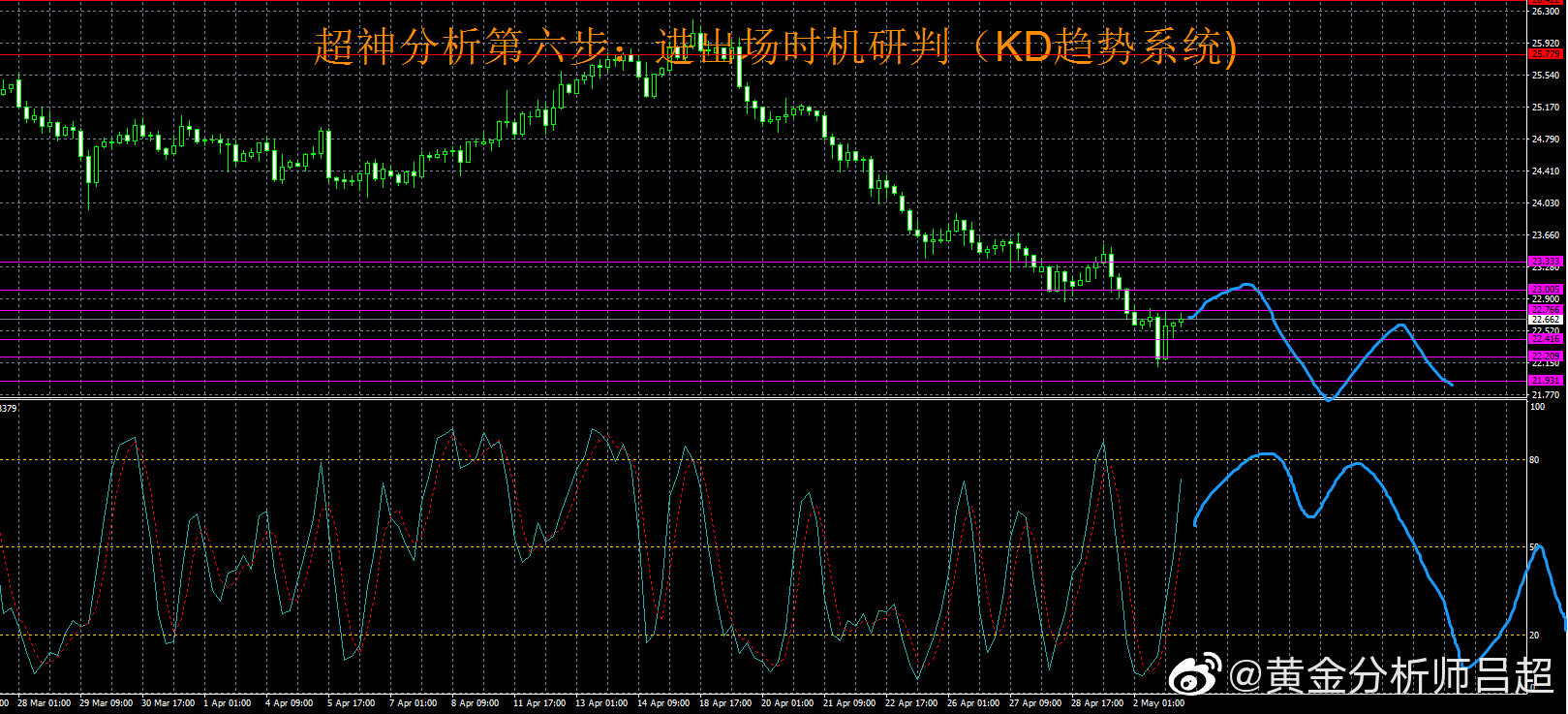Click the 20 level on the KD scale

pyautogui.click(x=1534, y=636)
